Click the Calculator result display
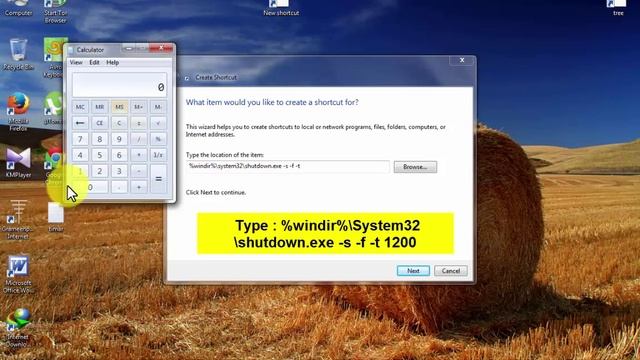Image resolution: width=640 pixels, height=360 pixels. [119, 85]
